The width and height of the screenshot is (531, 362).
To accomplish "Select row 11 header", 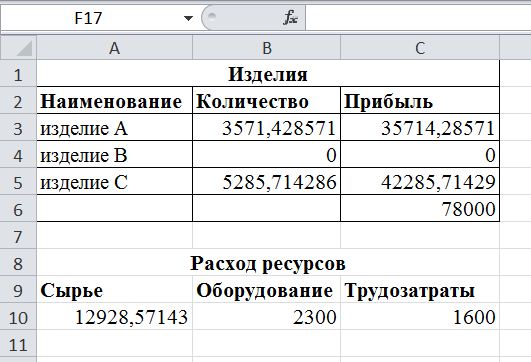I will (18, 344).
